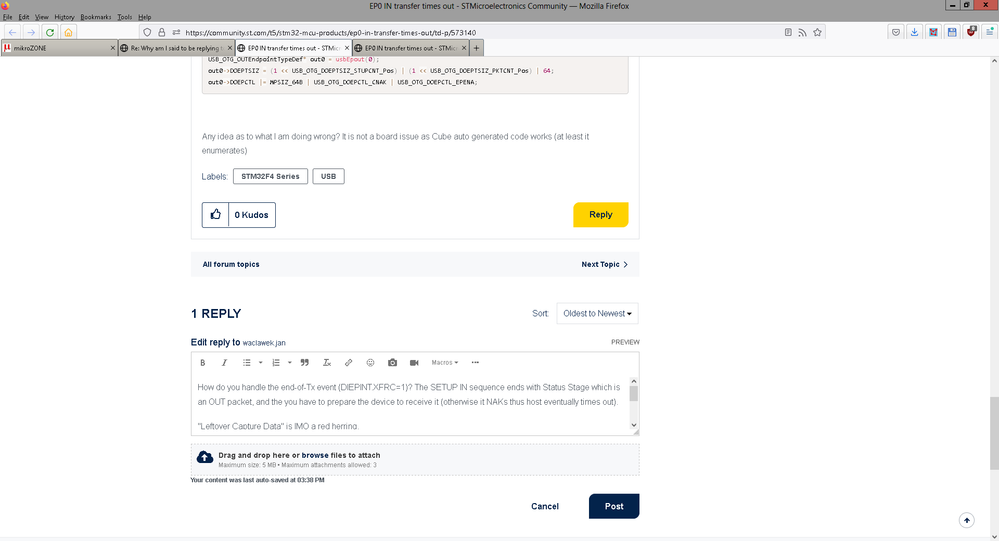The image size is (999, 541).
Task: Open the View menu
Action: 41,17
